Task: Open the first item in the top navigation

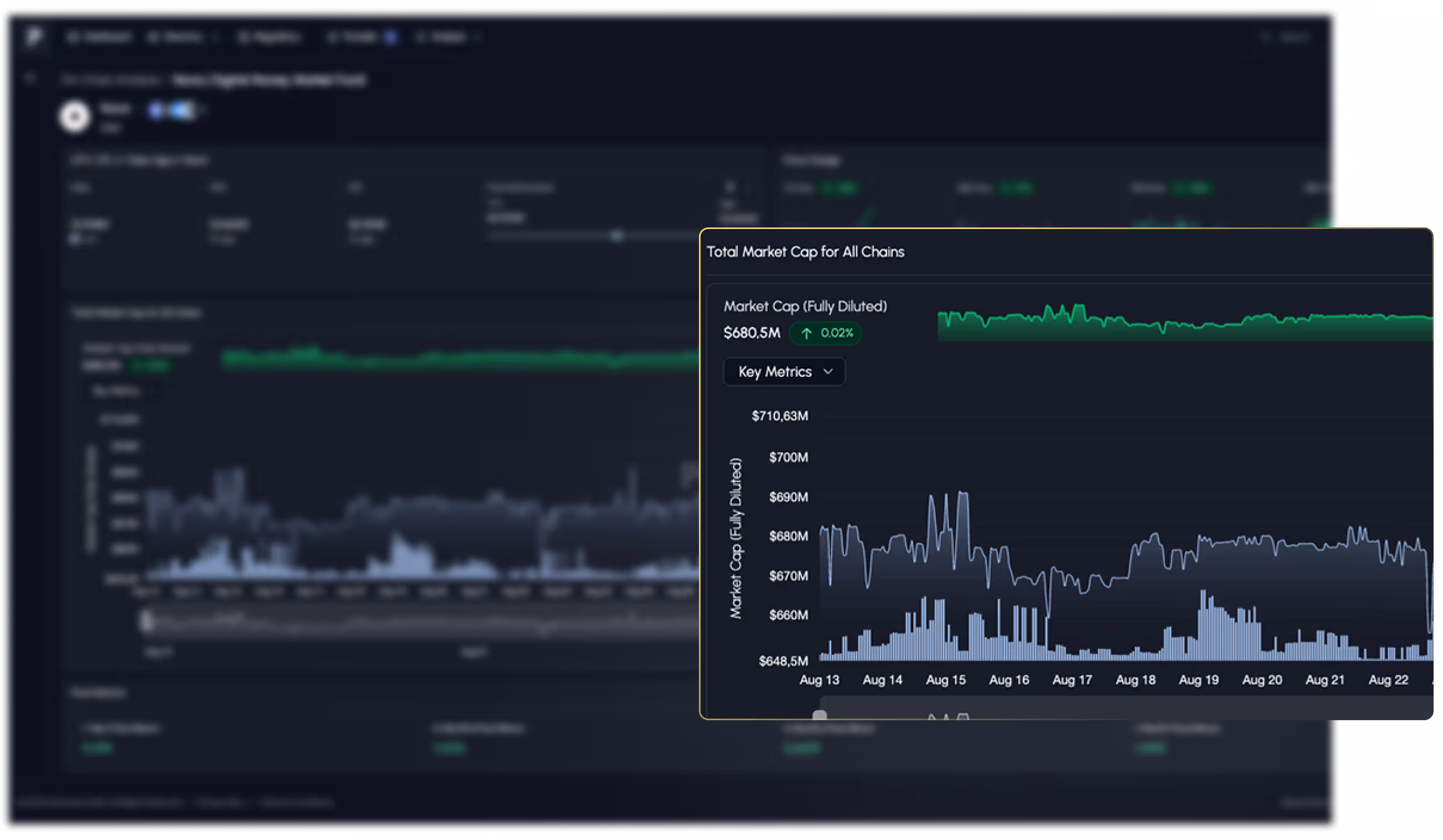Action: [99, 37]
